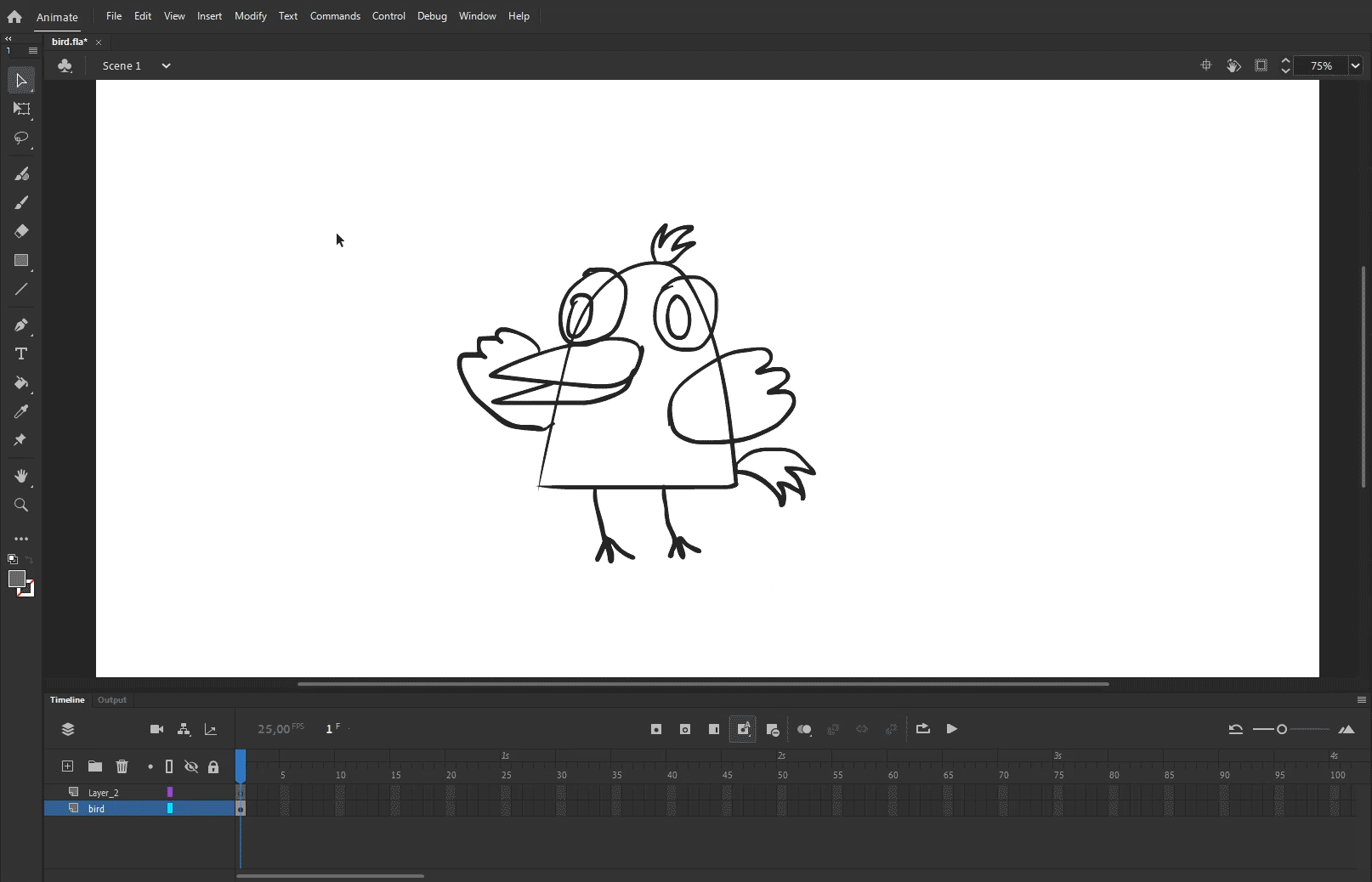
Task: Select the Eyedropper tool
Action: click(21, 411)
